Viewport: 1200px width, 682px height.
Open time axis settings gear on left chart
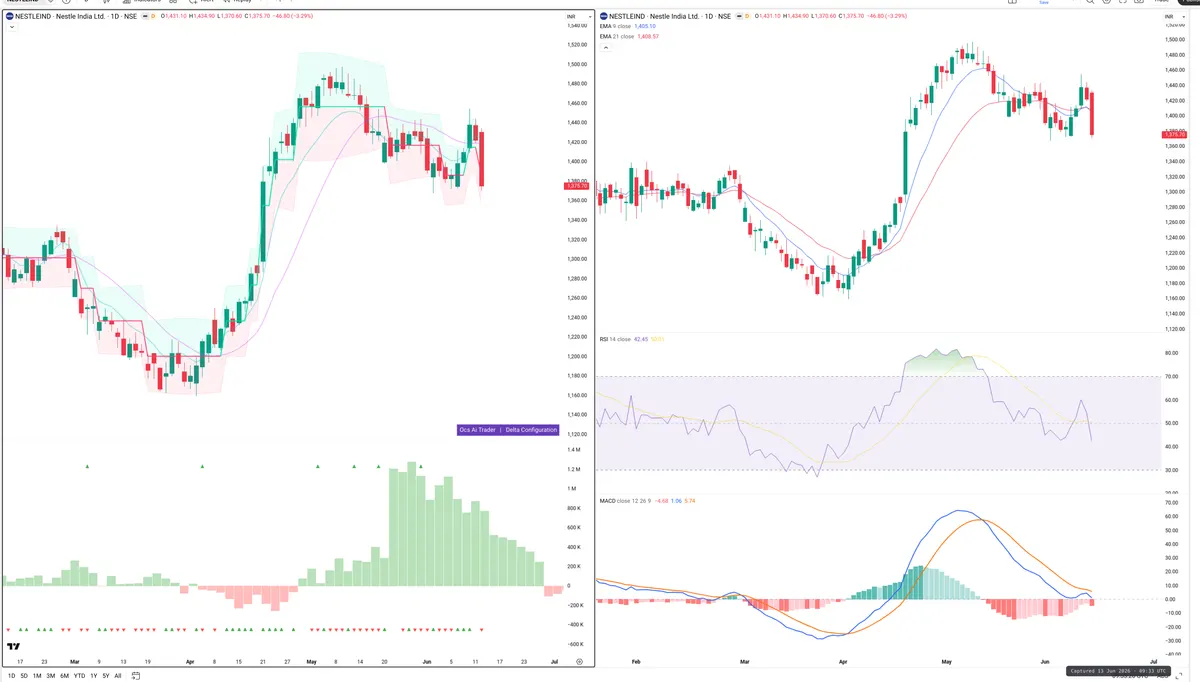(579, 662)
